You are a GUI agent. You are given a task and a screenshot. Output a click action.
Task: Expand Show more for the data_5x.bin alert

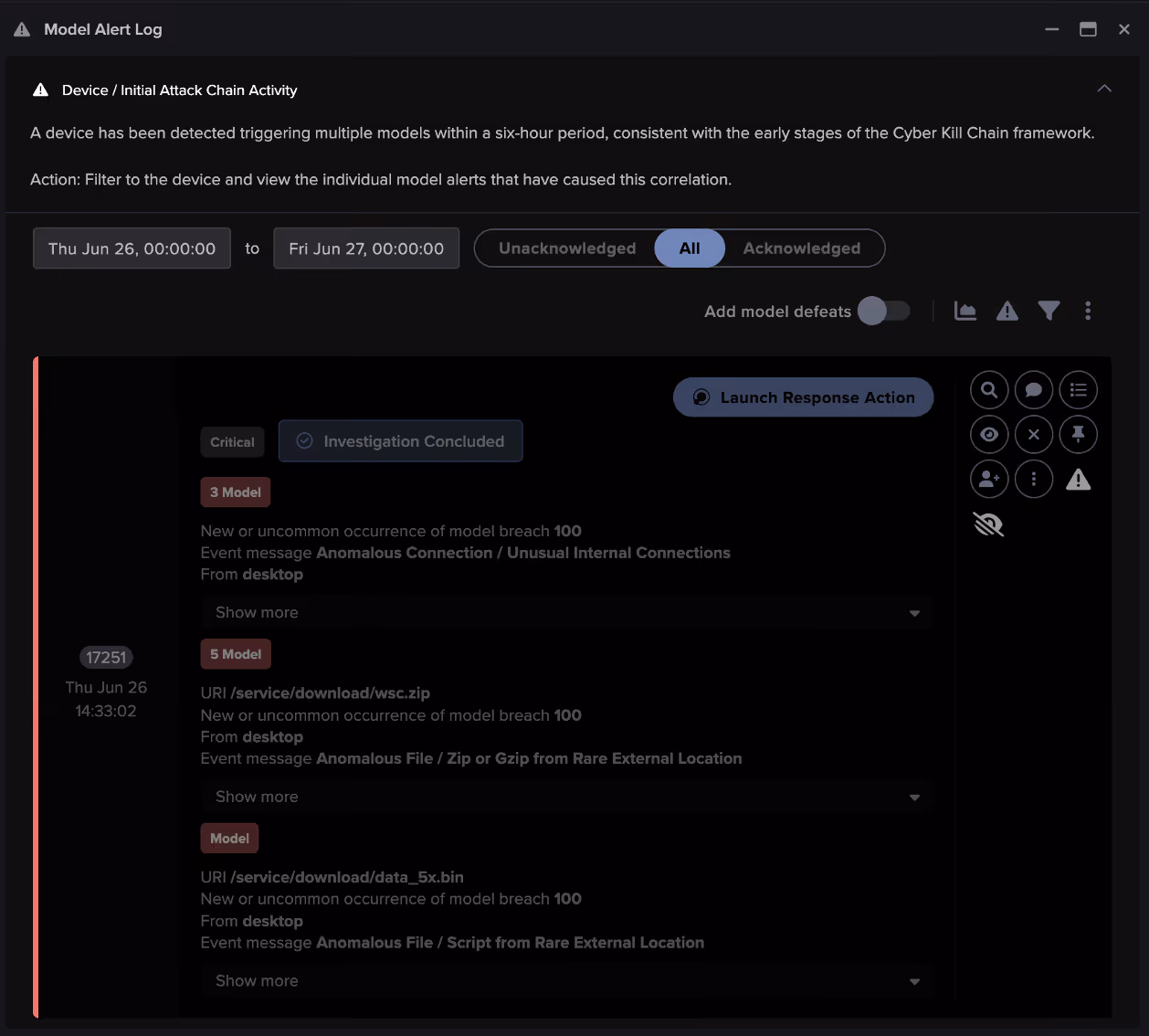565,980
